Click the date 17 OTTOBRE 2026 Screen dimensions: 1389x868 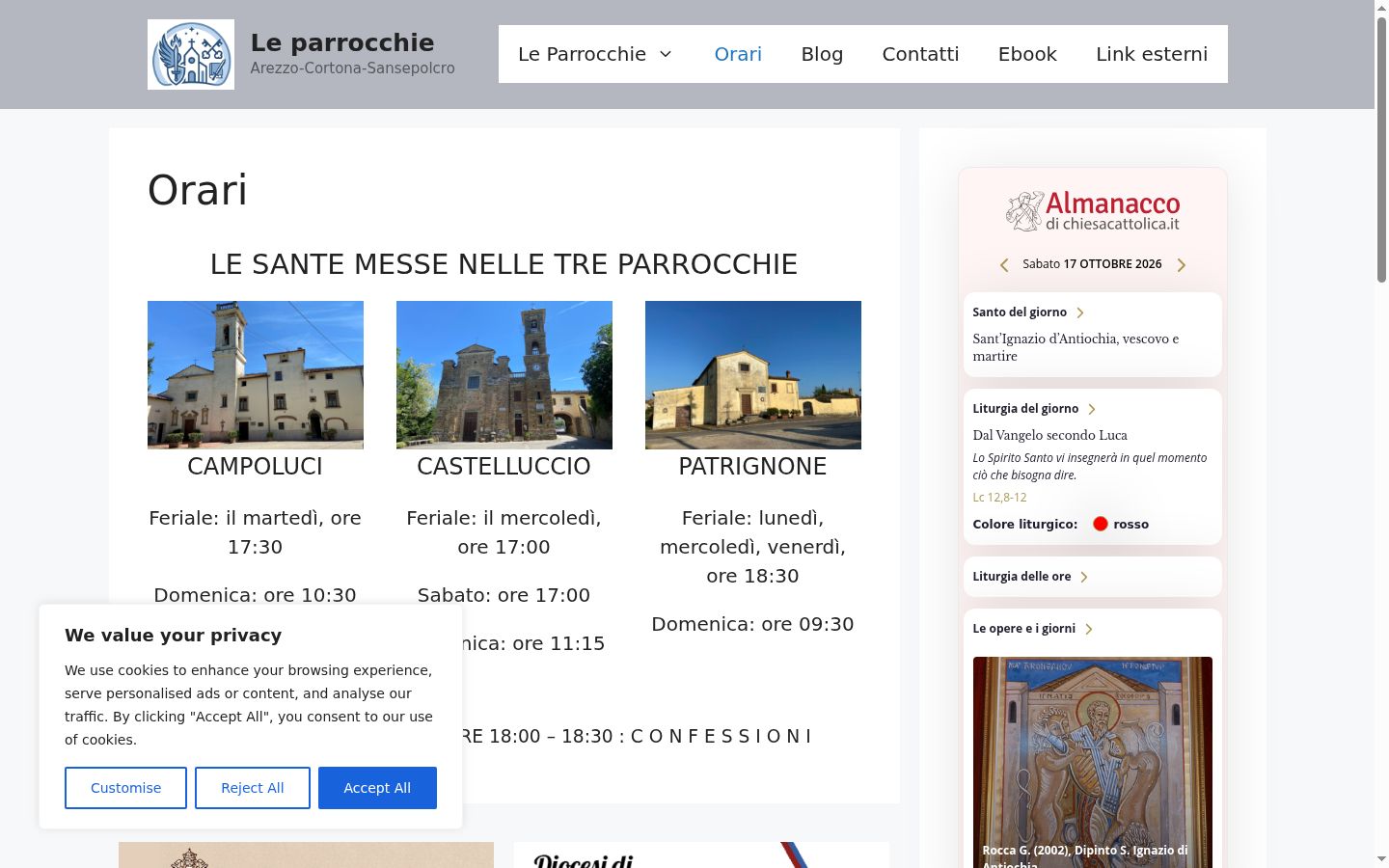click(x=1112, y=264)
